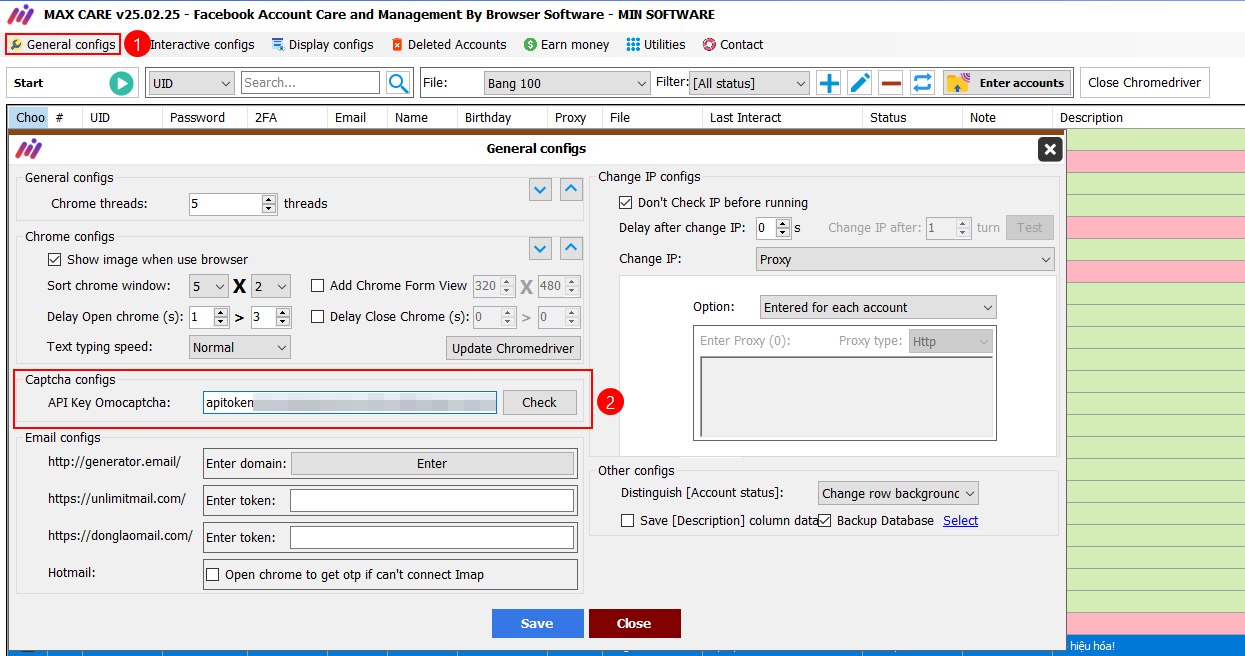Click the green Start play icon
1245x656 pixels.
point(121,83)
